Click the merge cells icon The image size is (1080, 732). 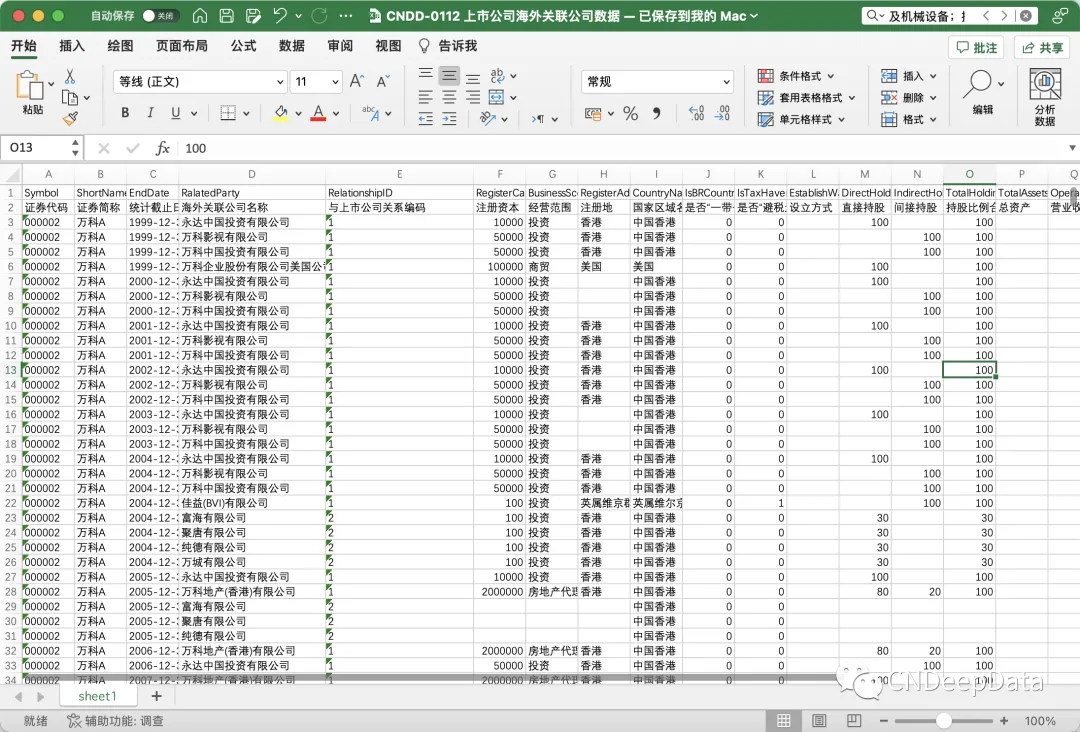pos(497,98)
